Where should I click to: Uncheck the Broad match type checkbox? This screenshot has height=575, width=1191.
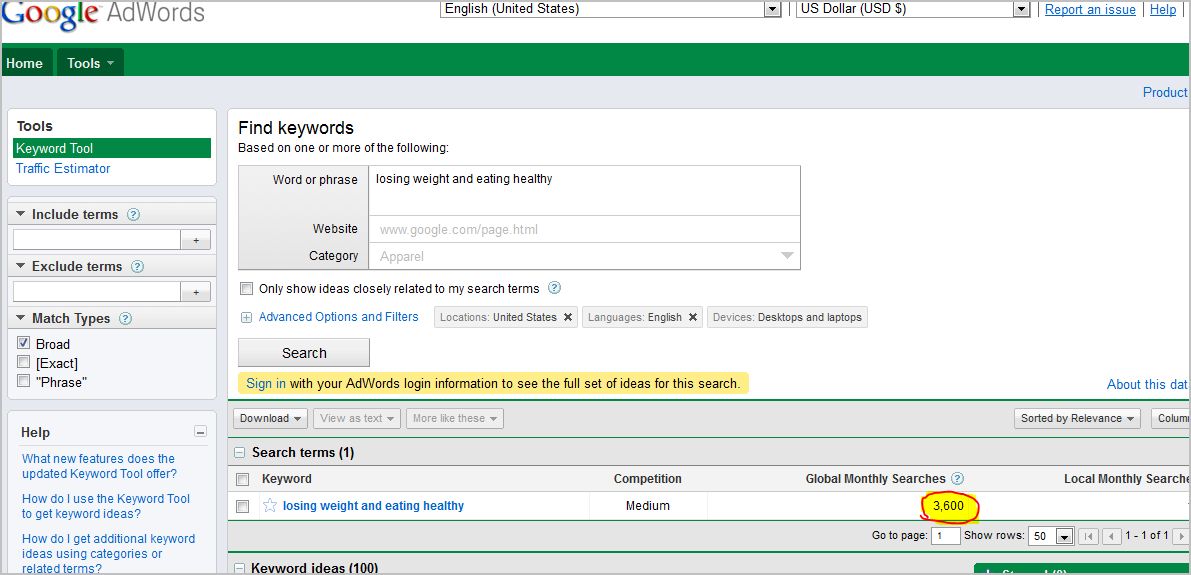coord(24,343)
